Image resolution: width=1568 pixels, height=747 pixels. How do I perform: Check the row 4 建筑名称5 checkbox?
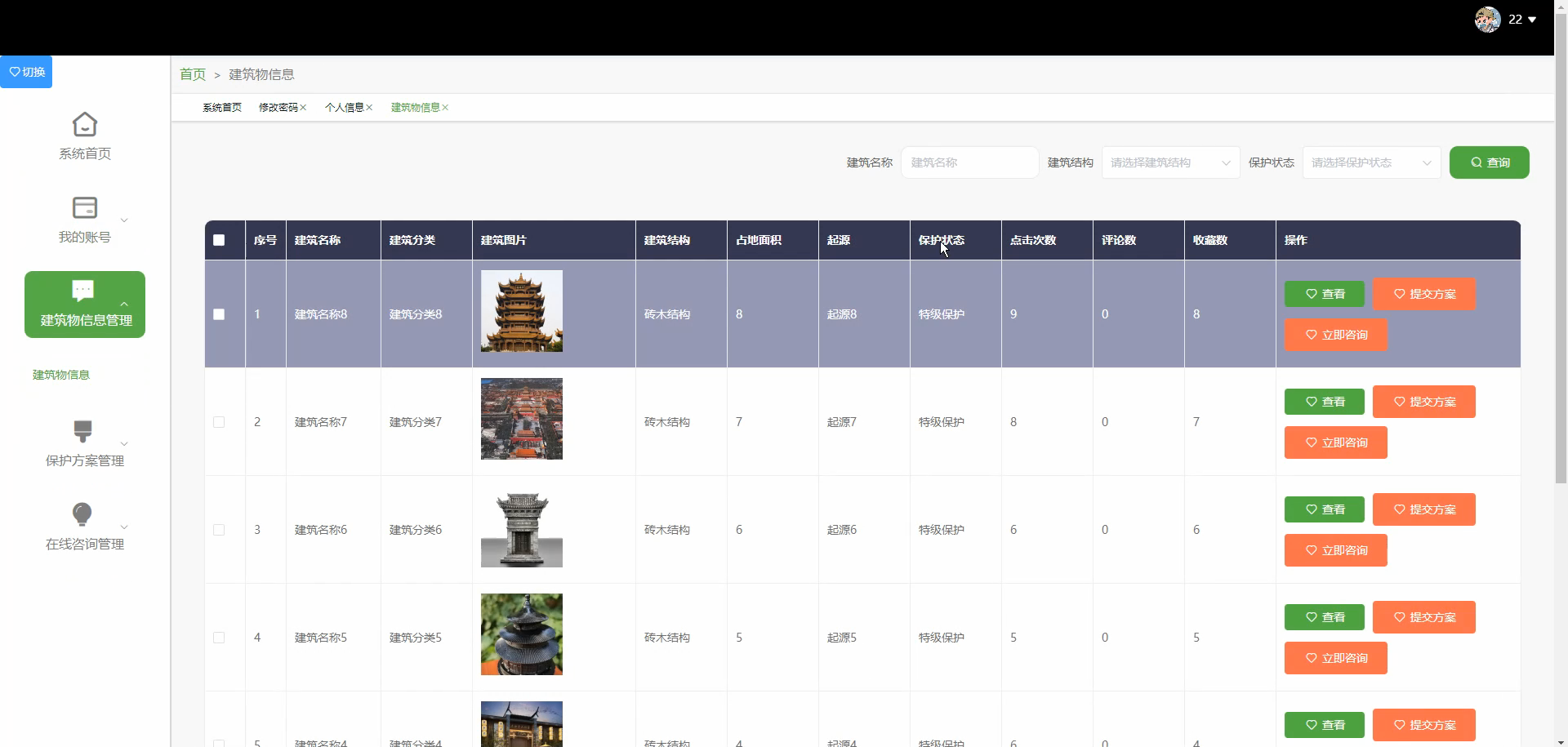click(219, 638)
